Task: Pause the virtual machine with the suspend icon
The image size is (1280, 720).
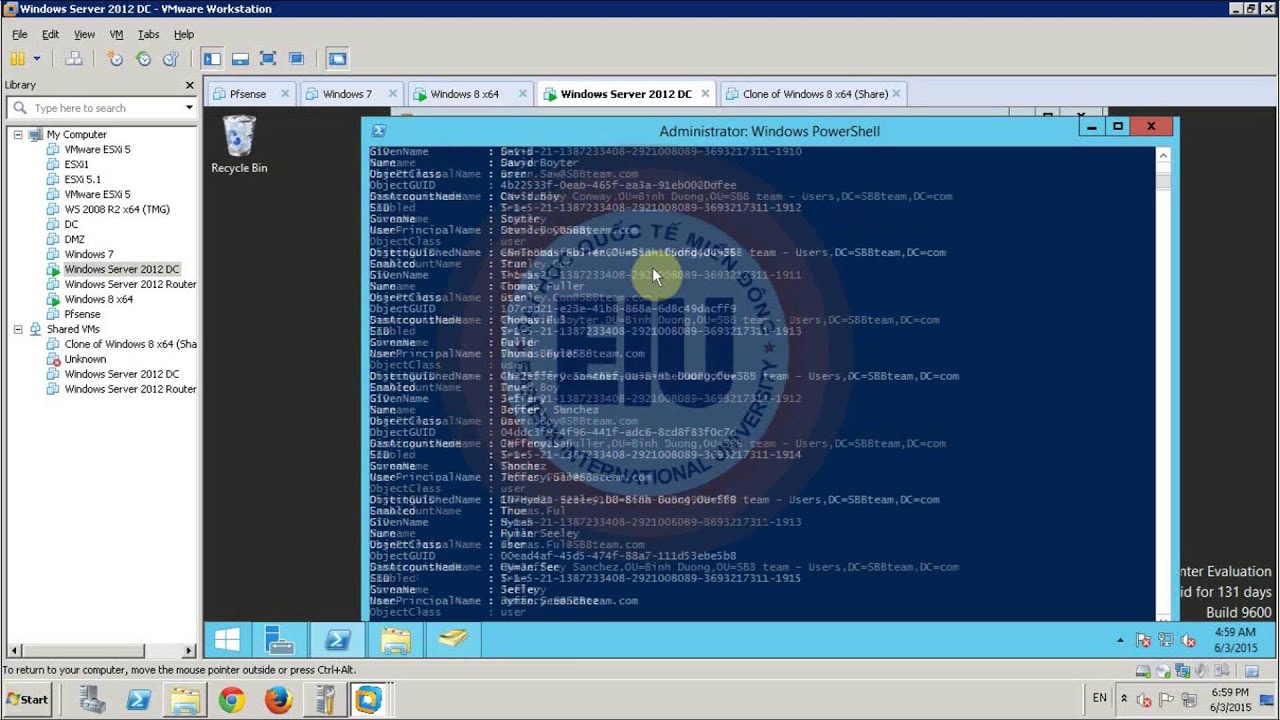Action: [x=17, y=59]
